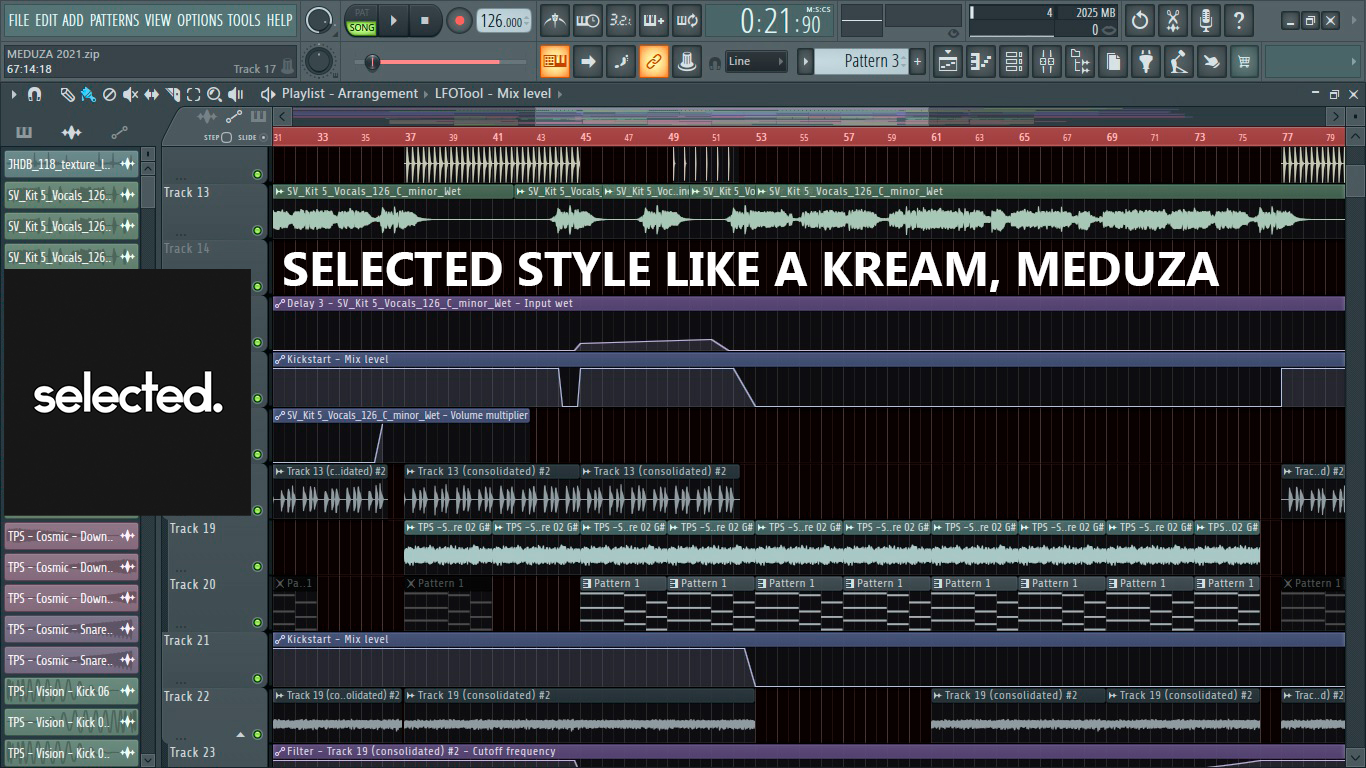Toggle the playlist snap magnet
Screen dimensions: 1366x768
tap(35, 94)
